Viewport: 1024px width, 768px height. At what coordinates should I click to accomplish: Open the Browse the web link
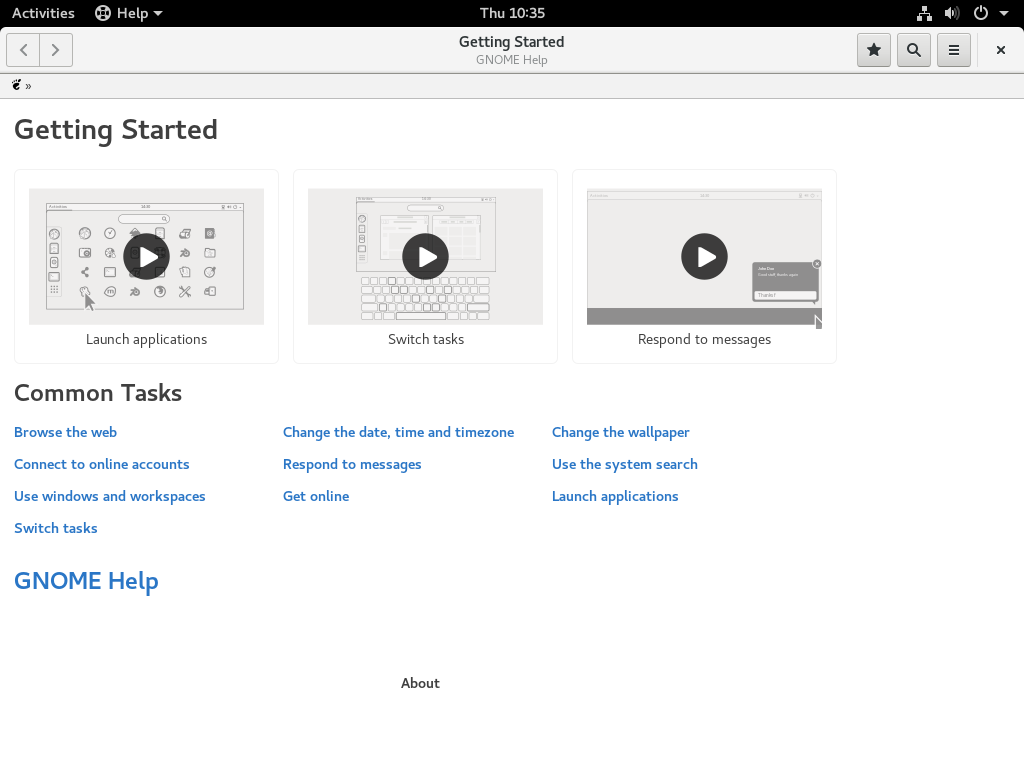pyautogui.click(x=65, y=432)
